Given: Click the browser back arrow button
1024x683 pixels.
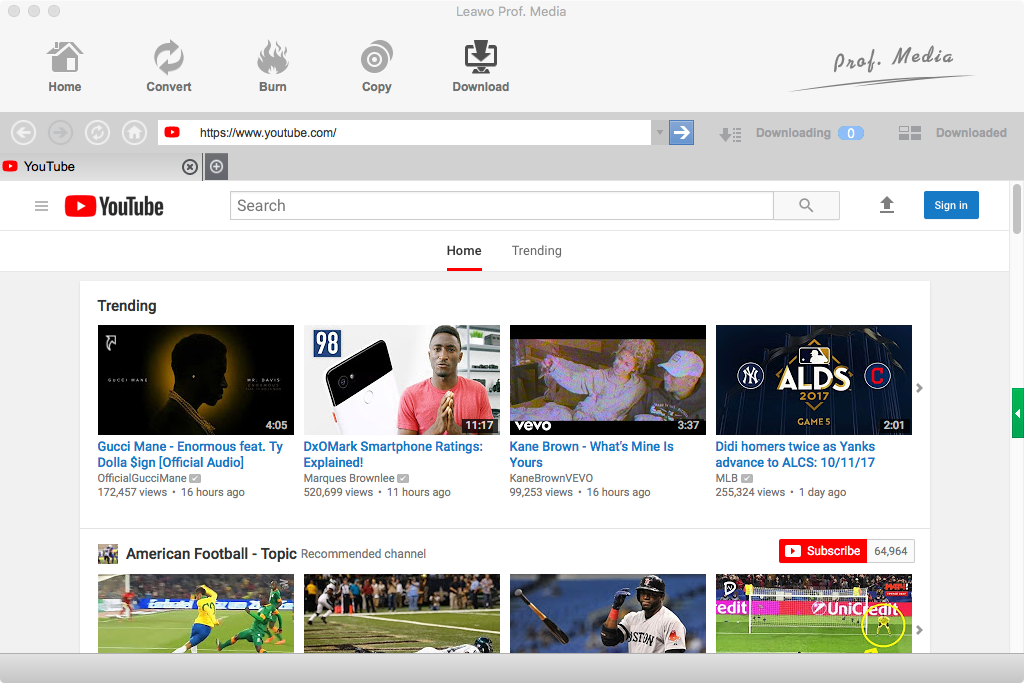Looking at the screenshot, I should pyautogui.click(x=23, y=132).
